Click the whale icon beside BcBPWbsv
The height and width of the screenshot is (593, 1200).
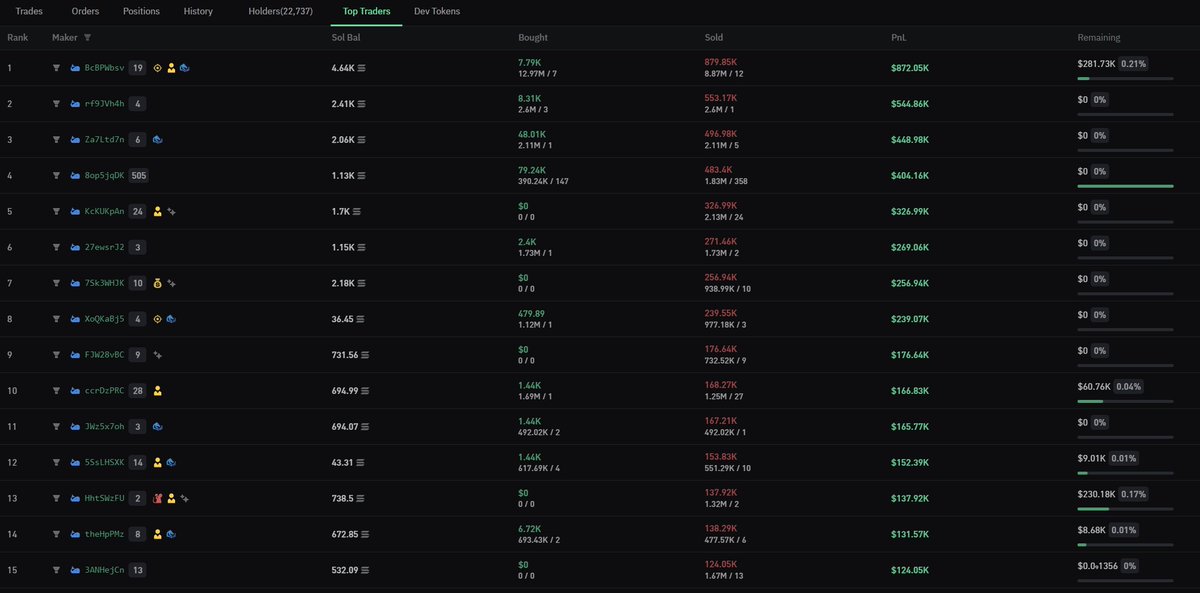pos(75,68)
